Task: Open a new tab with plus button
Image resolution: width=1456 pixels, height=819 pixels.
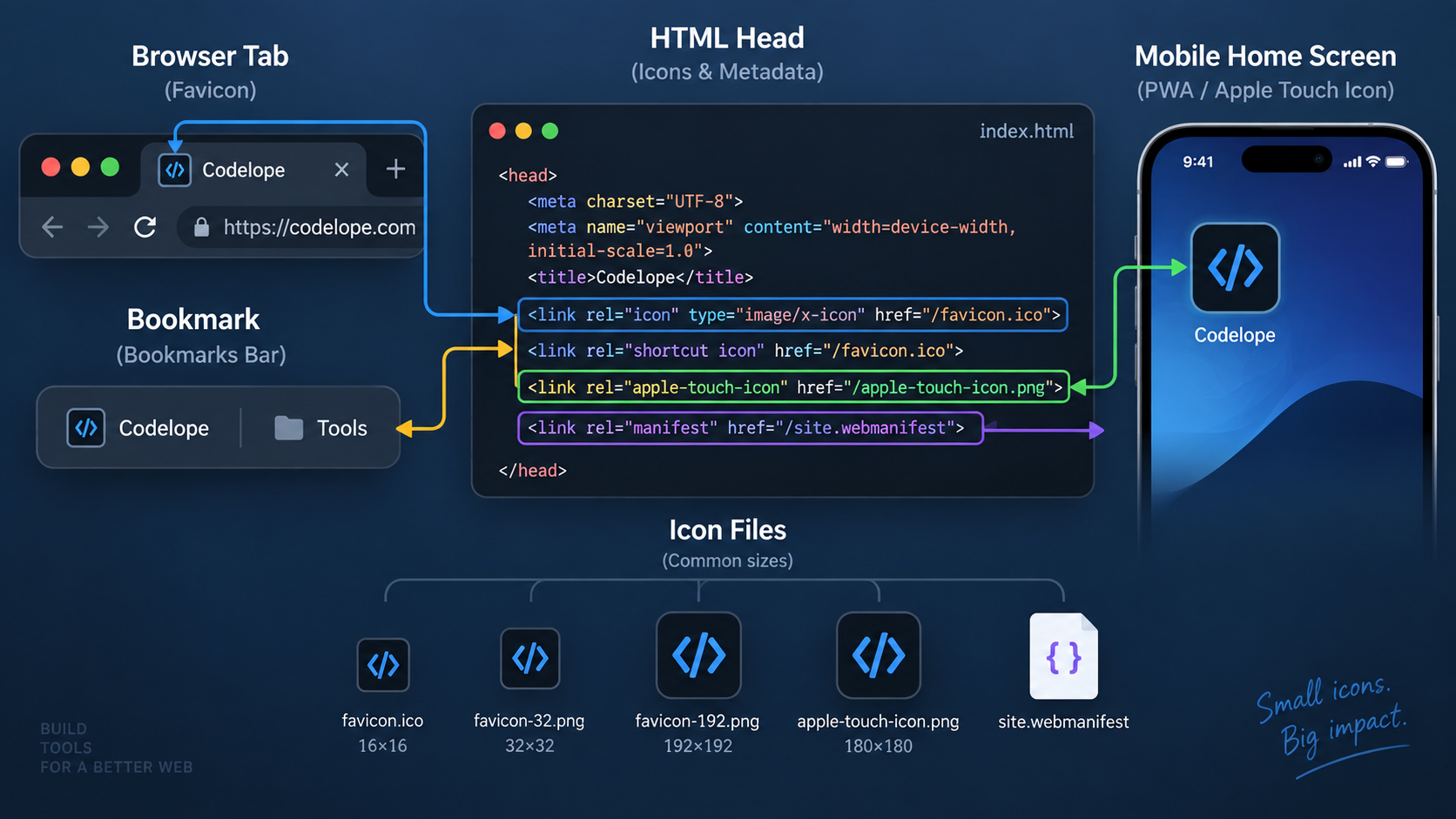Action: [x=395, y=169]
